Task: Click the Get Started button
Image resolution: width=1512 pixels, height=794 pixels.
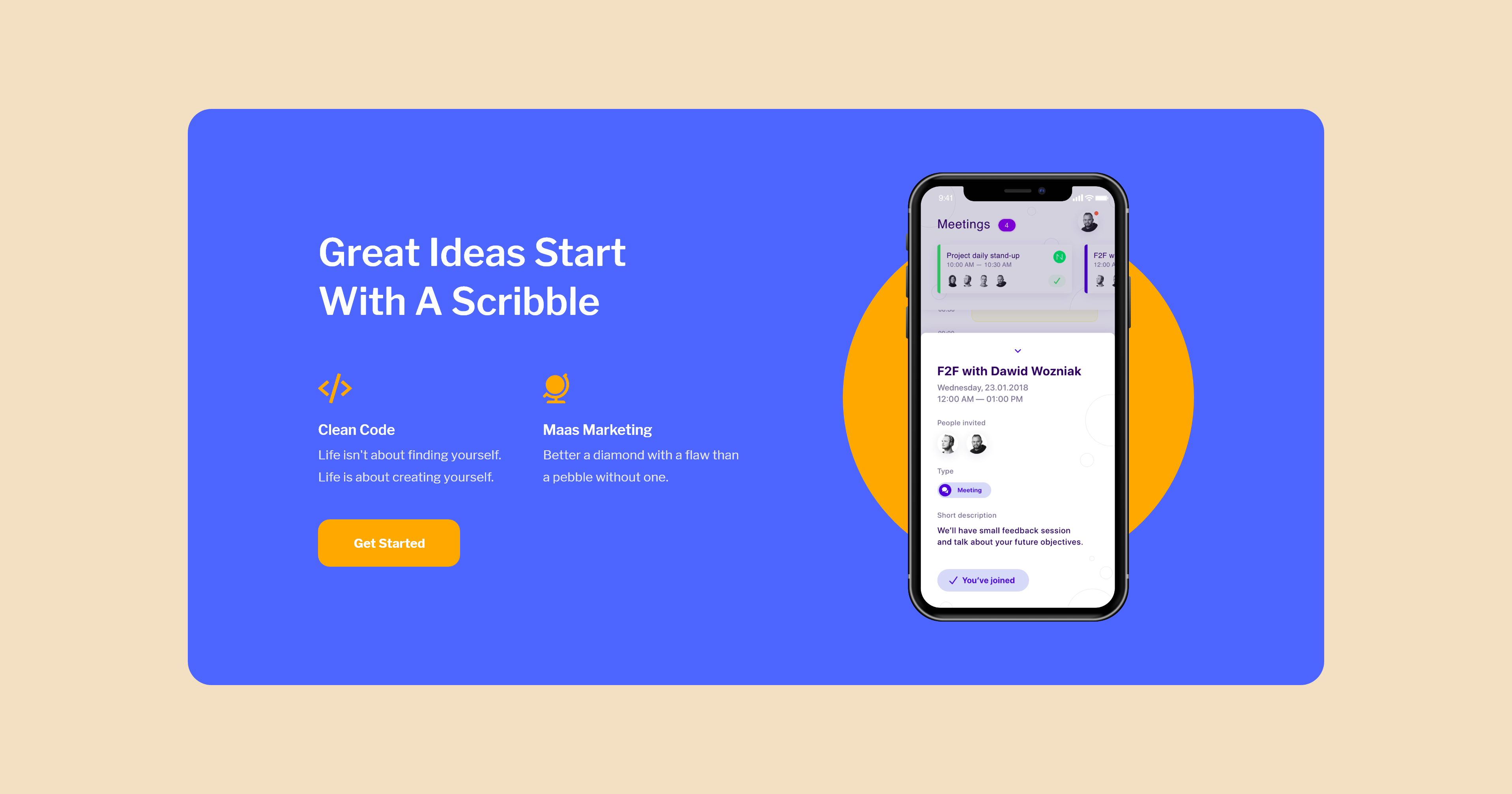Action: point(389,543)
